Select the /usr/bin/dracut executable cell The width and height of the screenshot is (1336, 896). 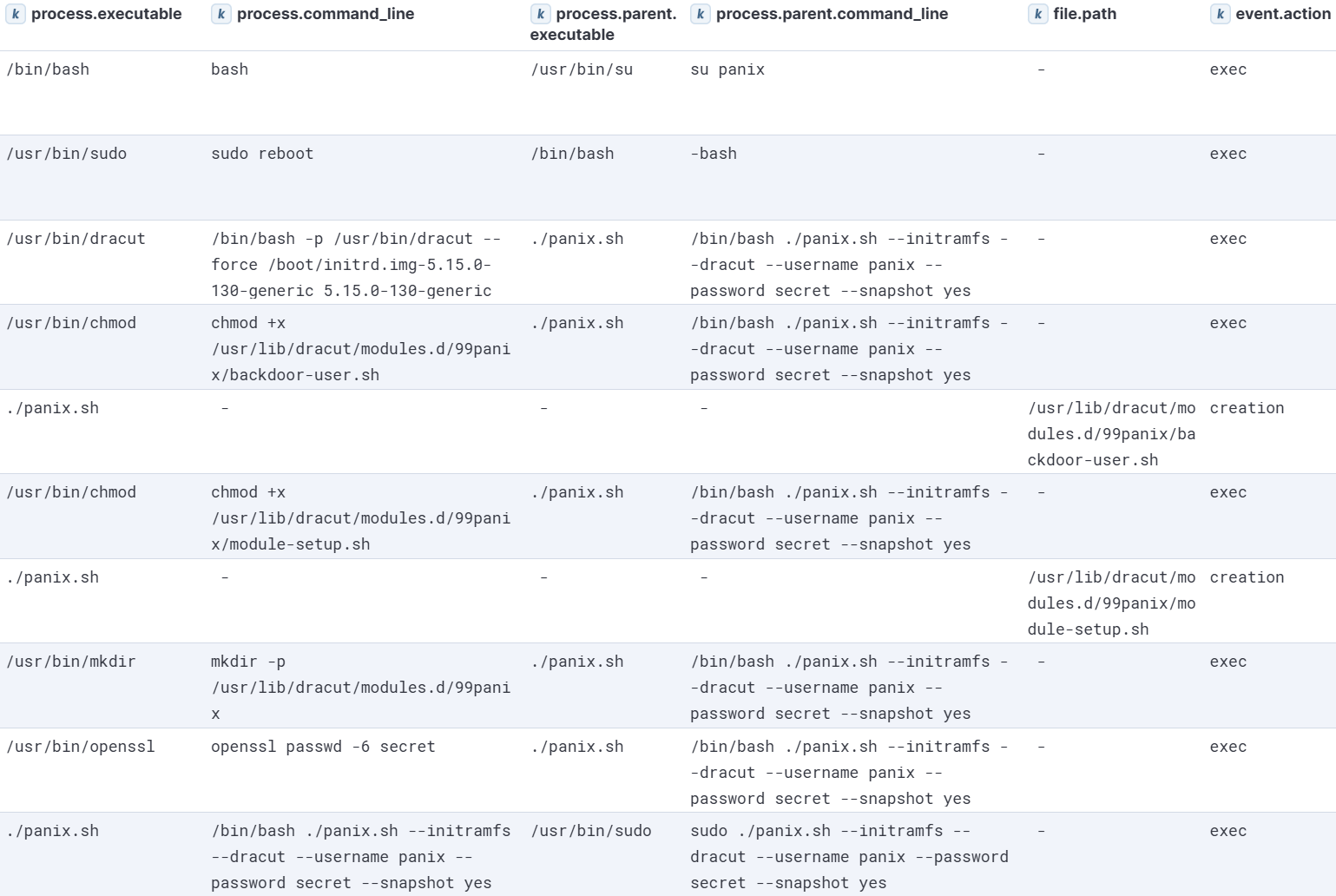tap(76, 239)
